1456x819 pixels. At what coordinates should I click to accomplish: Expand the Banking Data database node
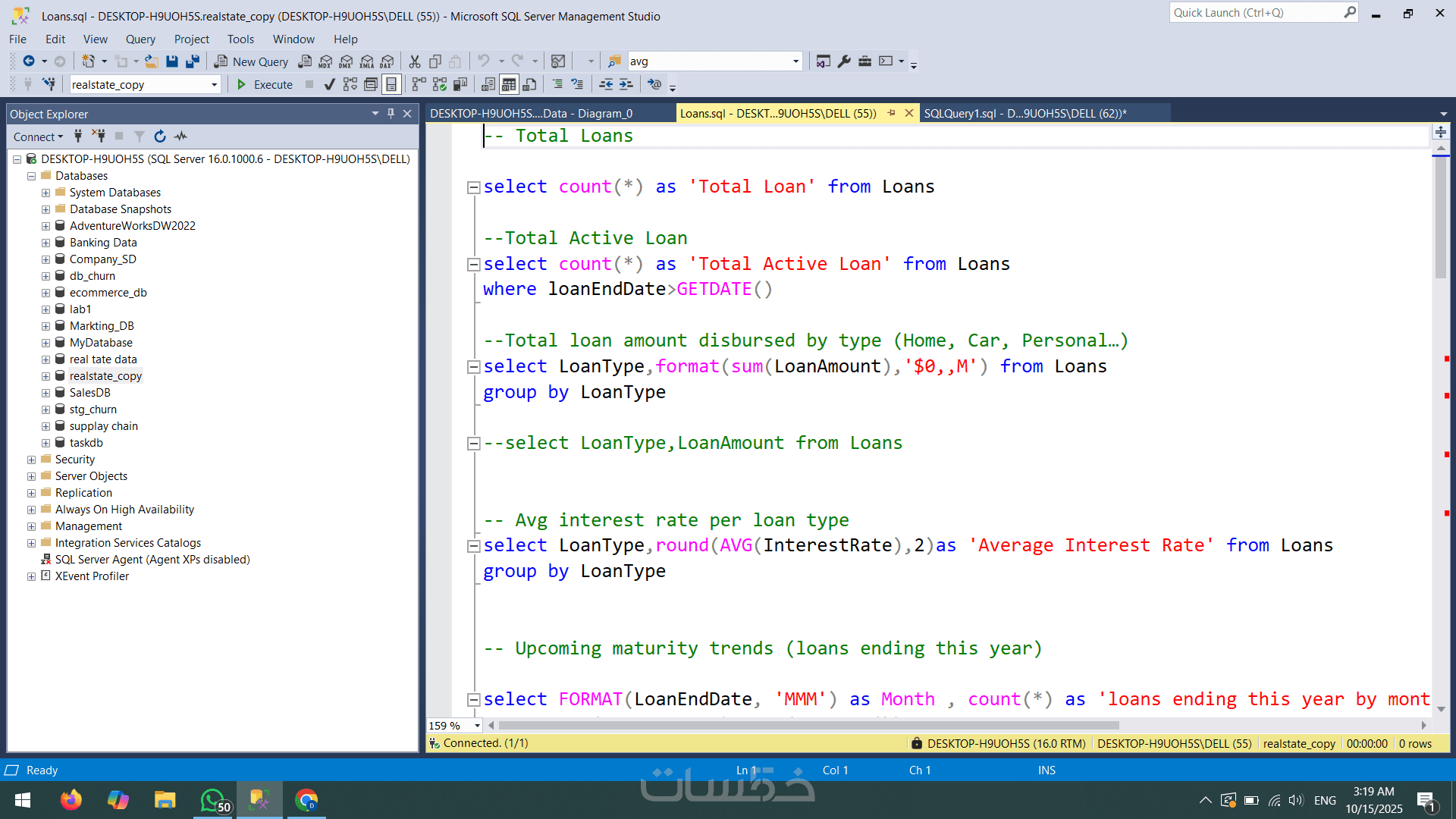(45, 243)
